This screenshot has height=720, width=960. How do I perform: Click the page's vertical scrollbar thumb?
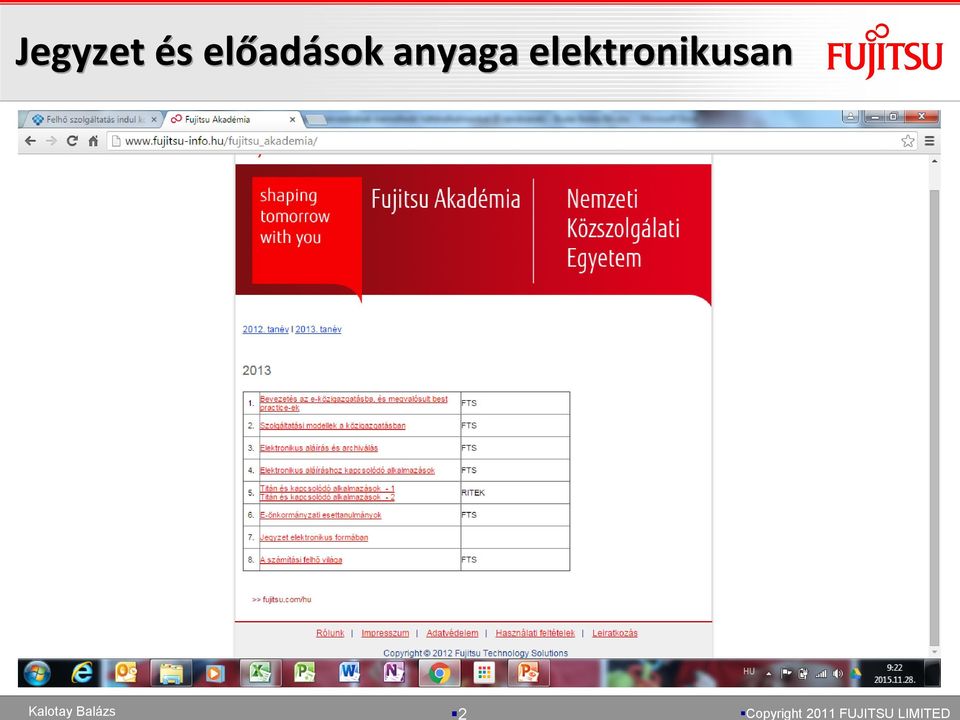pos(934,416)
